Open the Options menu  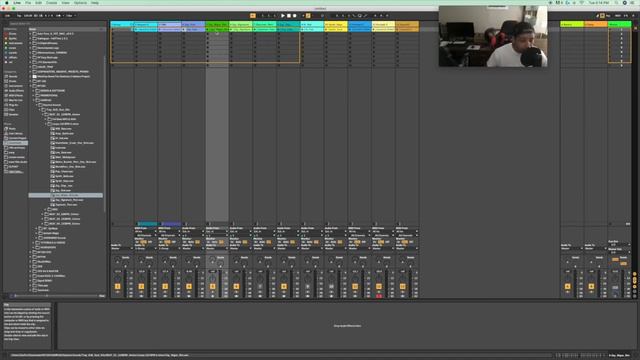(80, 2)
